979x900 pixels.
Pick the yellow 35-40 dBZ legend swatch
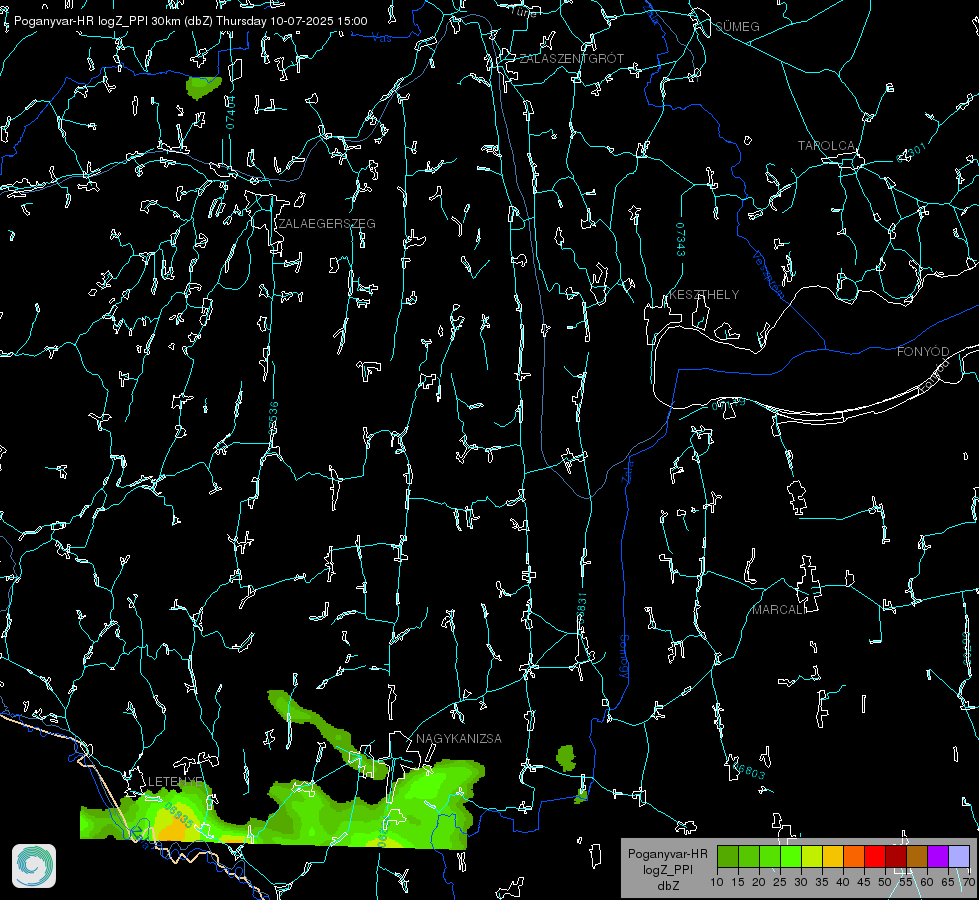[x=833, y=856]
